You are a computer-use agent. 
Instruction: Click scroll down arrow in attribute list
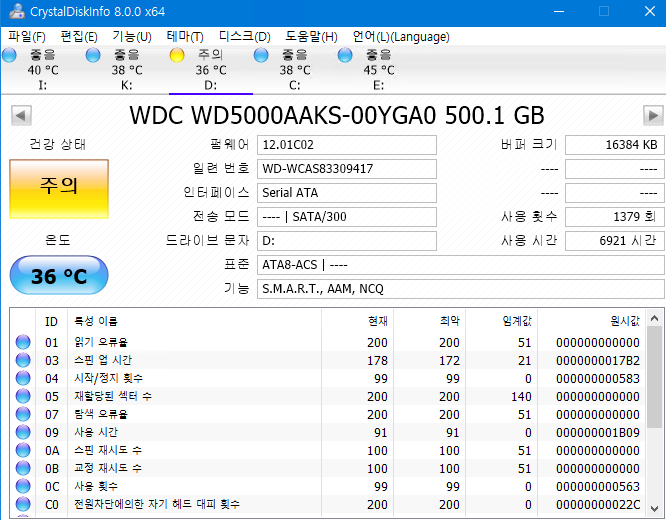(655, 509)
